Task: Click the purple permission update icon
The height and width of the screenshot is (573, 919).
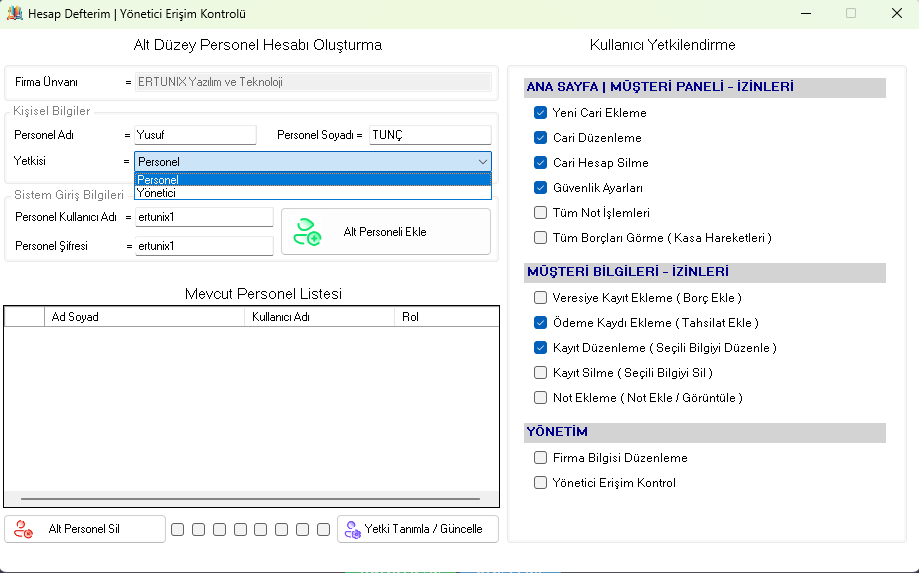Action: click(x=352, y=529)
